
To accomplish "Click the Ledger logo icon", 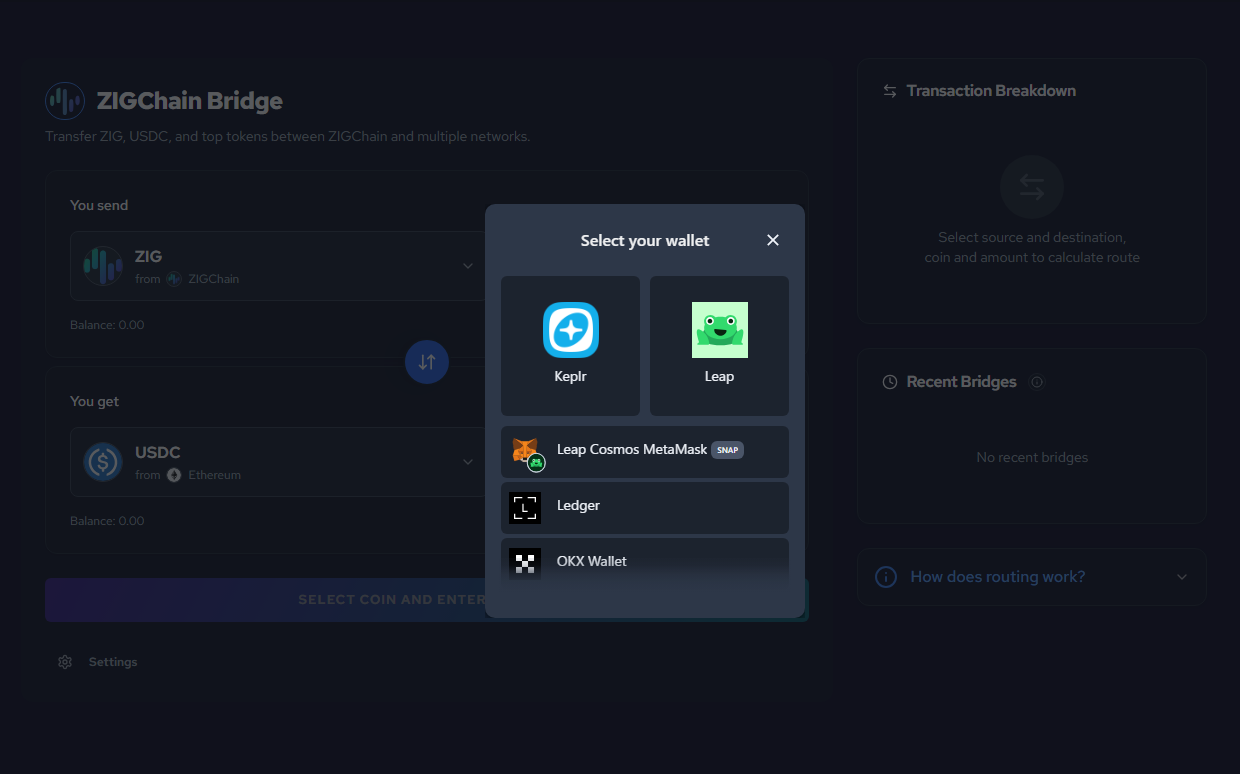I will [x=525, y=507].
